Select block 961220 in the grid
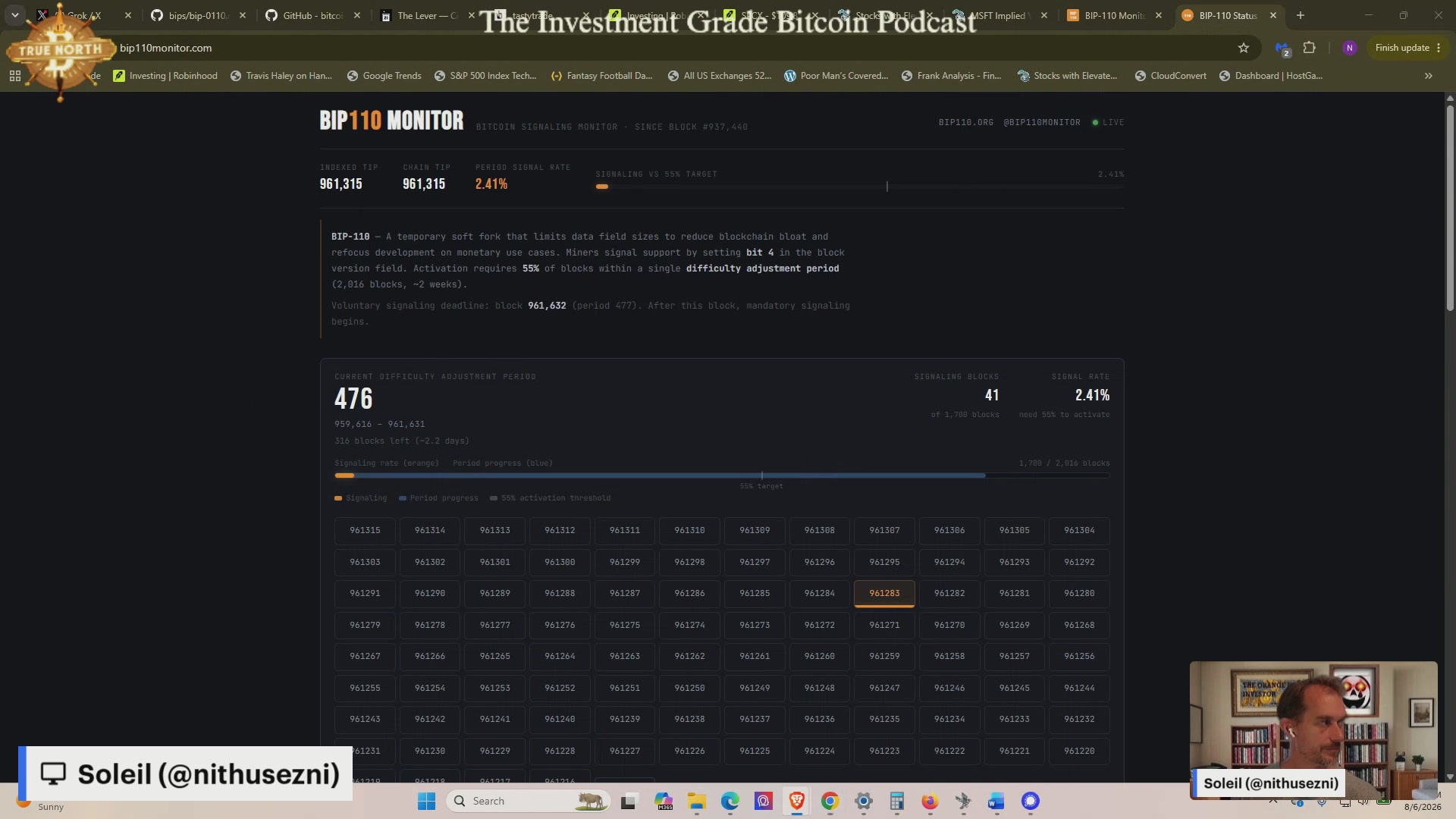Image resolution: width=1456 pixels, height=819 pixels. point(1079,751)
